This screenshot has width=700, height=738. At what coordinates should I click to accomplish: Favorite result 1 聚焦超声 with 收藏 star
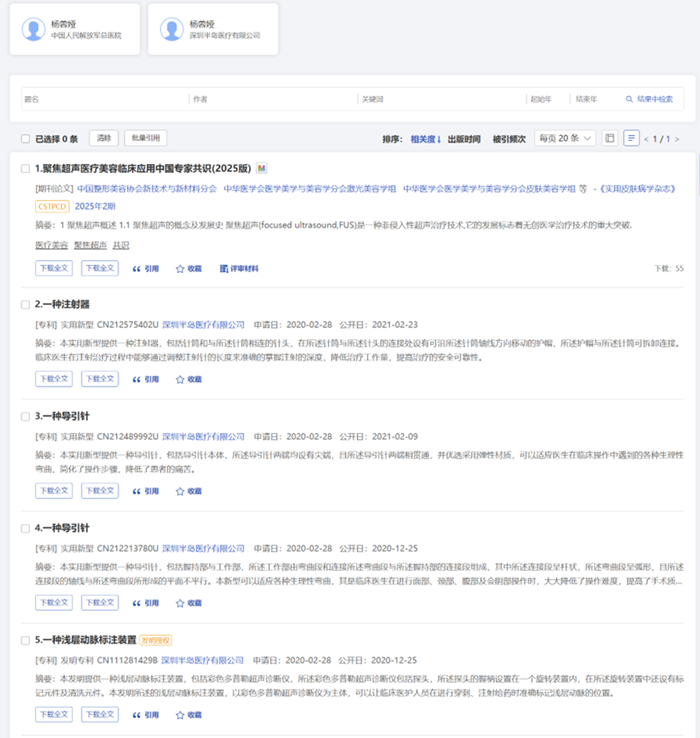pyautogui.click(x=188, y=269)
